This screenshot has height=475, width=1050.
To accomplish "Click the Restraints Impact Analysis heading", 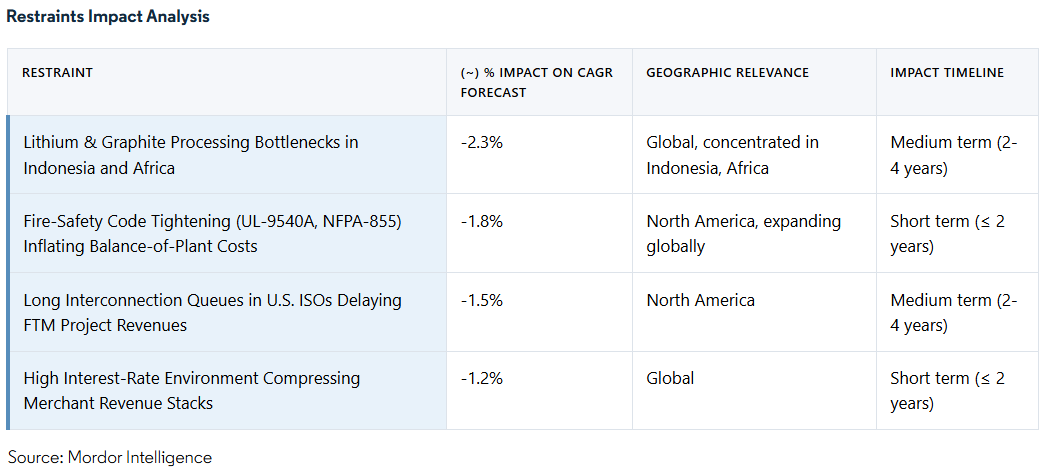I will pyautogui.click(x=108, y=17).
